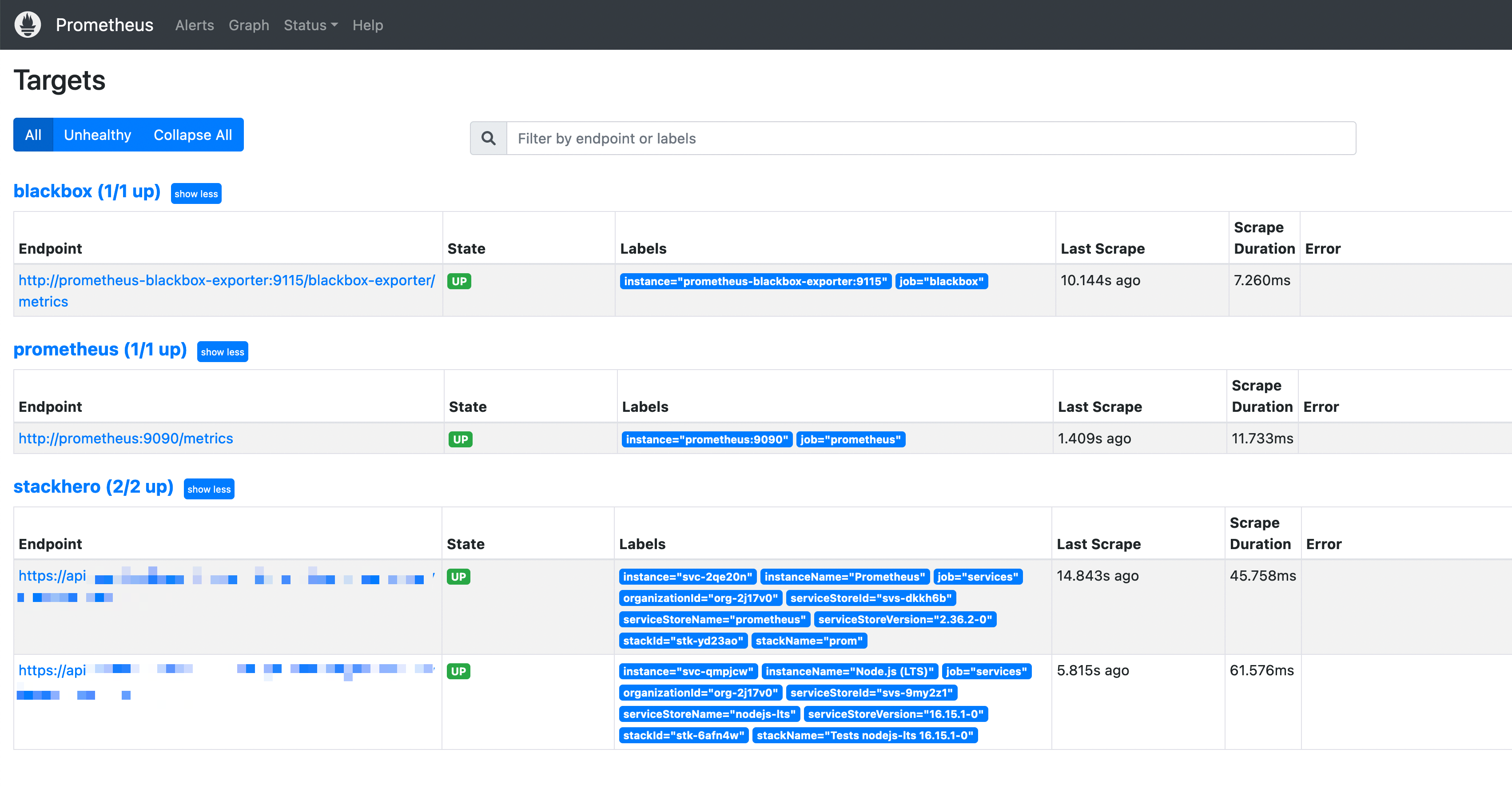Screen dimensions: 1512x789
Task: Open the blackbox-exporter metrics endpoint link
Action: pyautogui.click(x=226, y=281)
